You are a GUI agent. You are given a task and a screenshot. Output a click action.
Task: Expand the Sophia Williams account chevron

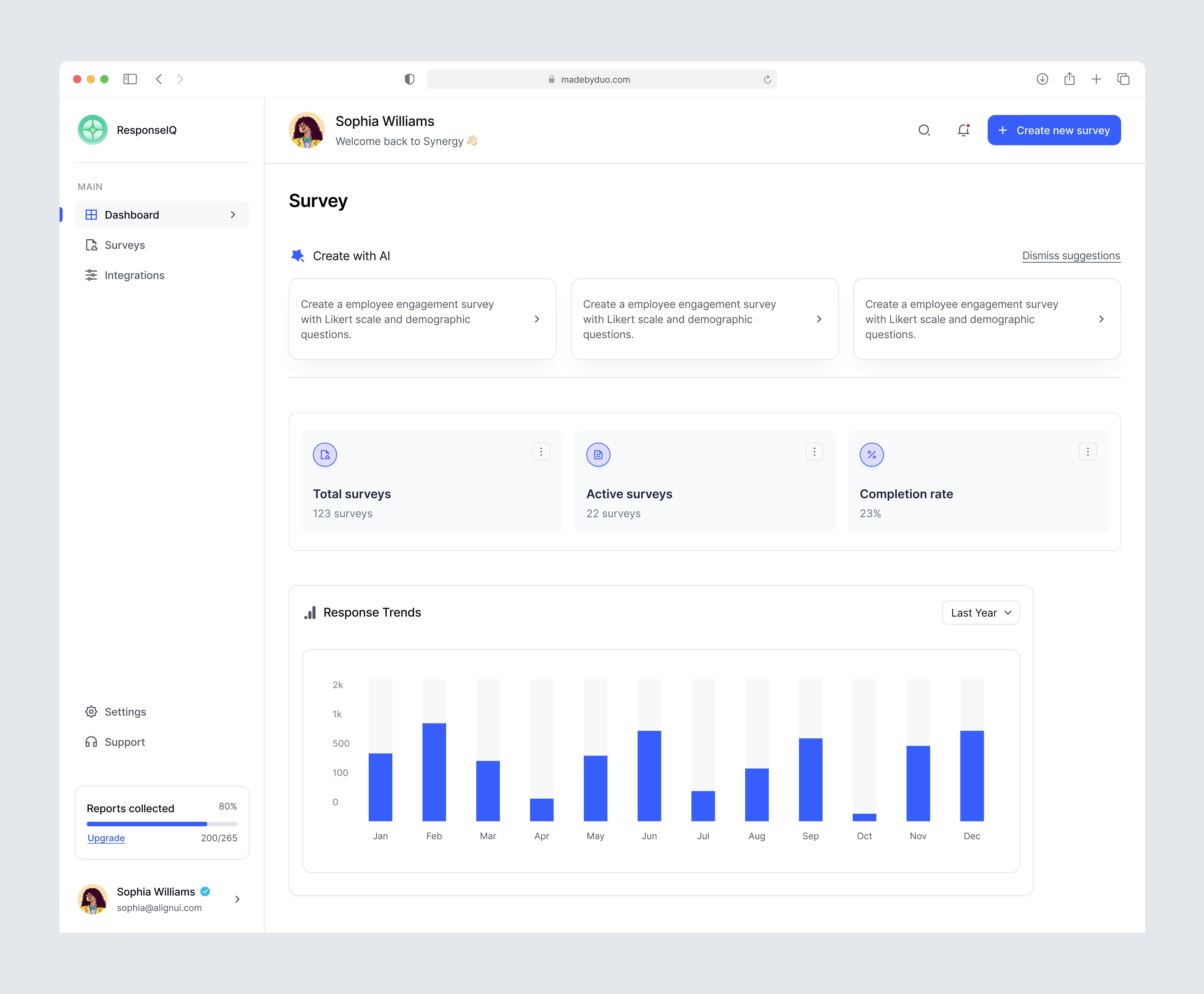(x=237, y=899)
